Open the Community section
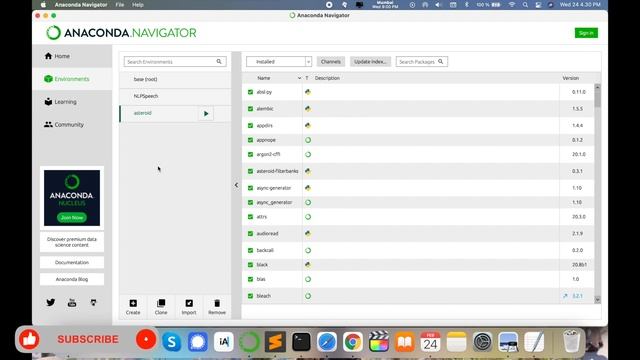 click(64, 124)
